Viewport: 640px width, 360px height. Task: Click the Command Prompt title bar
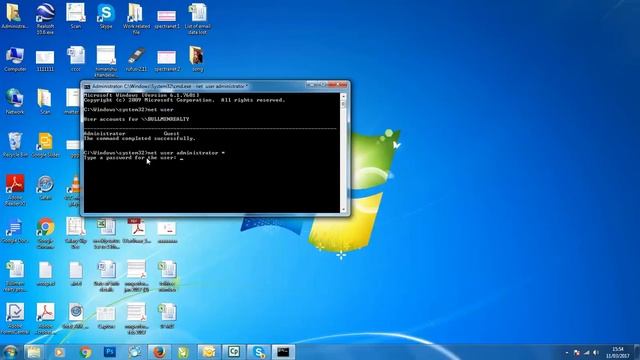196,86
